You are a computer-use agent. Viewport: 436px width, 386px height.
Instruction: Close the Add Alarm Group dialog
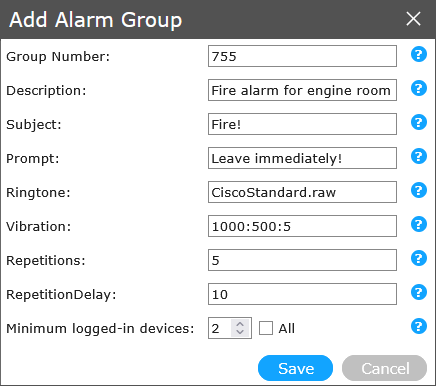point(413,19)
